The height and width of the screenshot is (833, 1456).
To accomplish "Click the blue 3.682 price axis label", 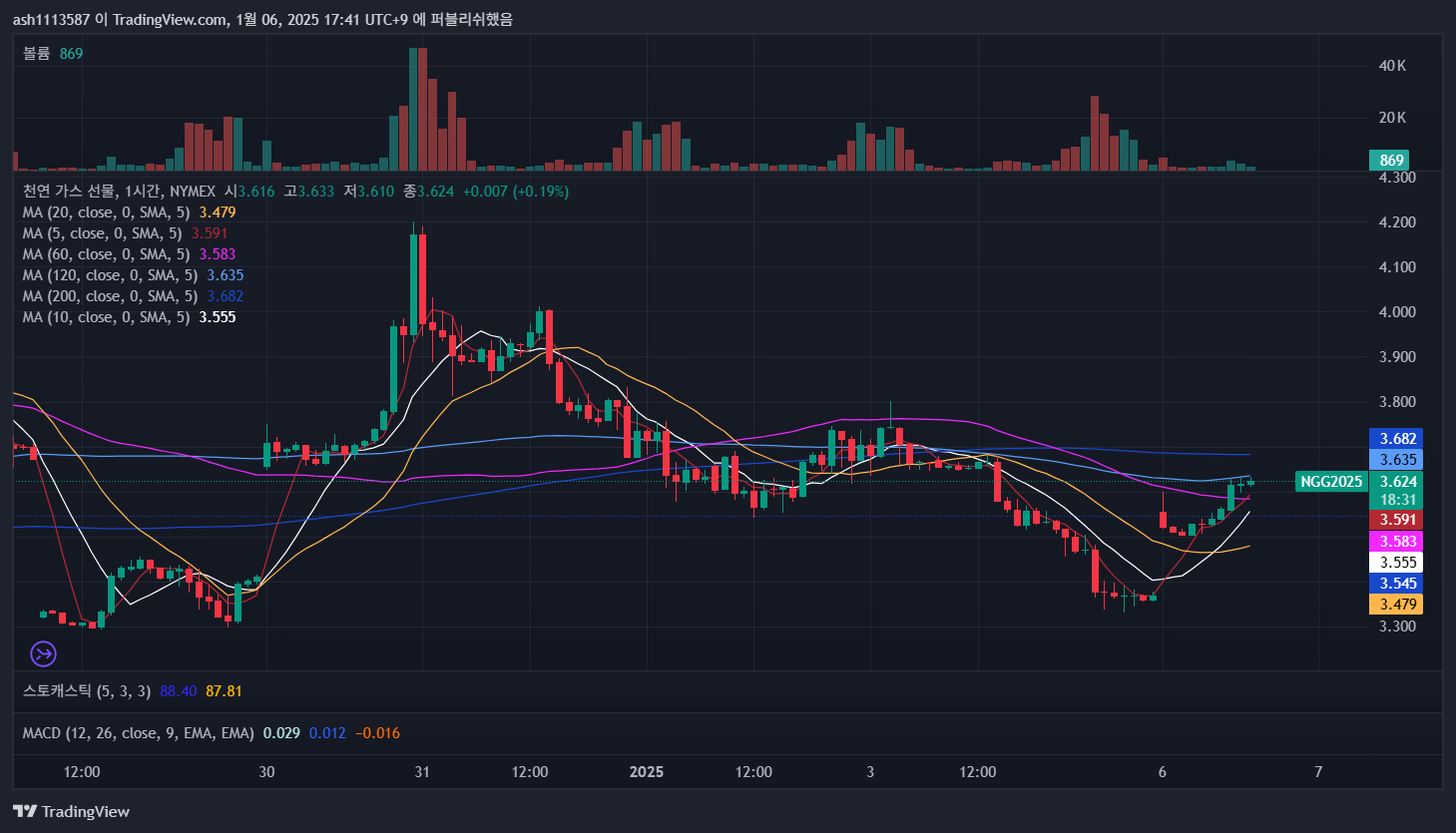I will [1397, 439].
